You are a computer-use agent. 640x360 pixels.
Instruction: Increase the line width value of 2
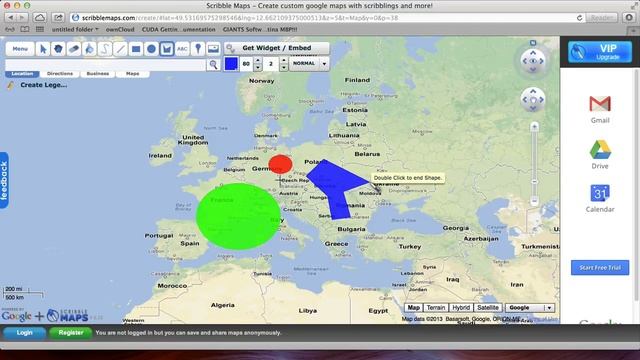284,60
